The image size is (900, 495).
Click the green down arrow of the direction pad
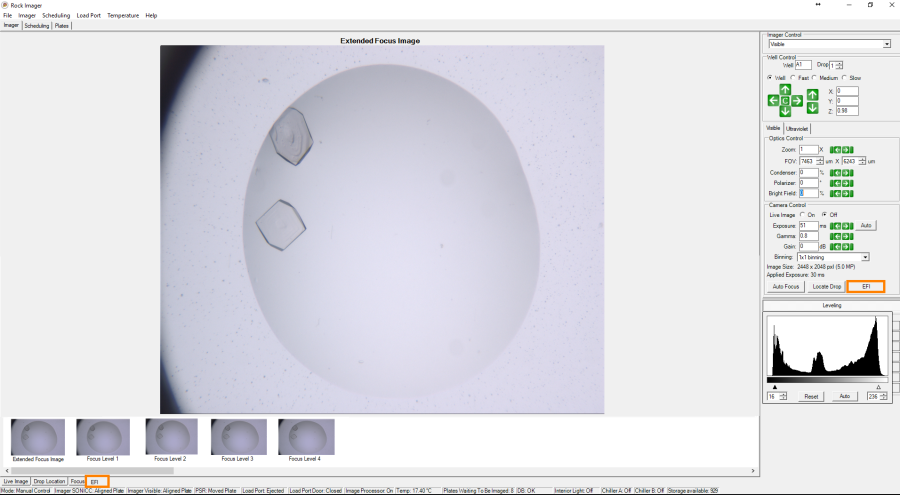click(785, 112)
